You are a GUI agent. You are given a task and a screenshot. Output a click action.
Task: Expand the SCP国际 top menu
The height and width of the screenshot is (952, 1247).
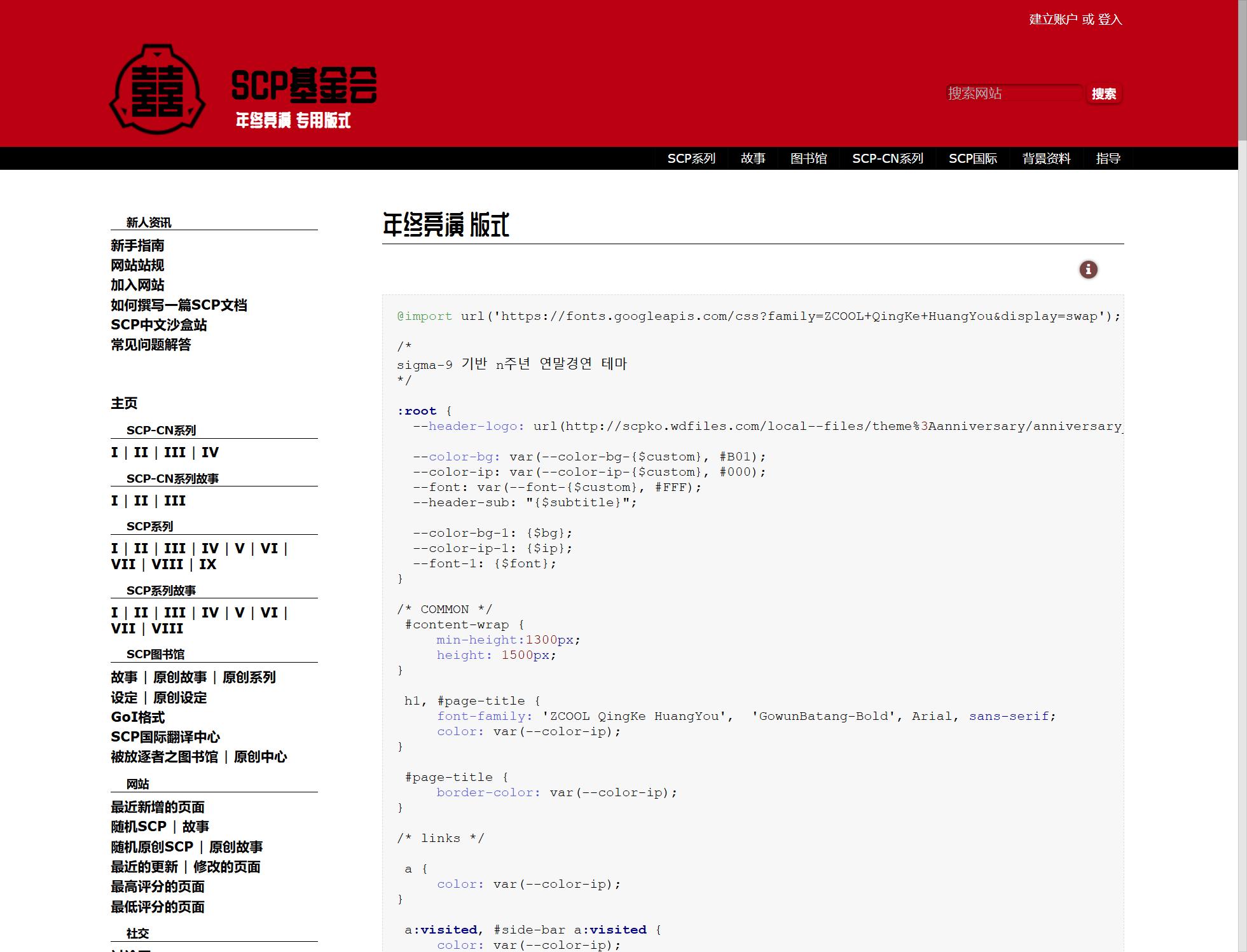(972, 158)
